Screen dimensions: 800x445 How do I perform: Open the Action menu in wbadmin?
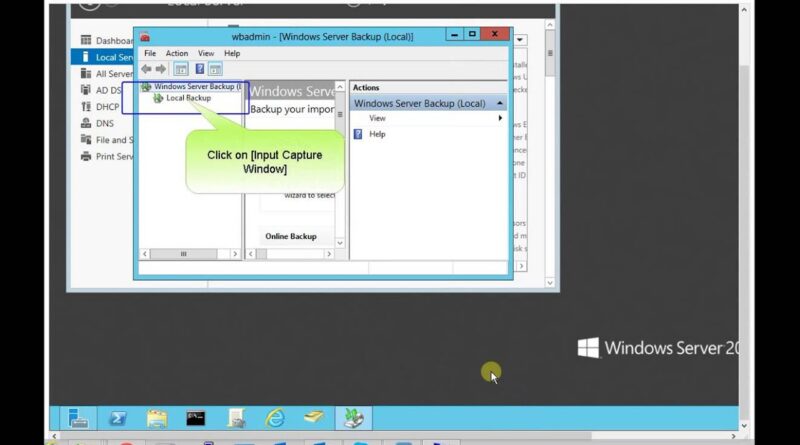(x=177, y=53)
